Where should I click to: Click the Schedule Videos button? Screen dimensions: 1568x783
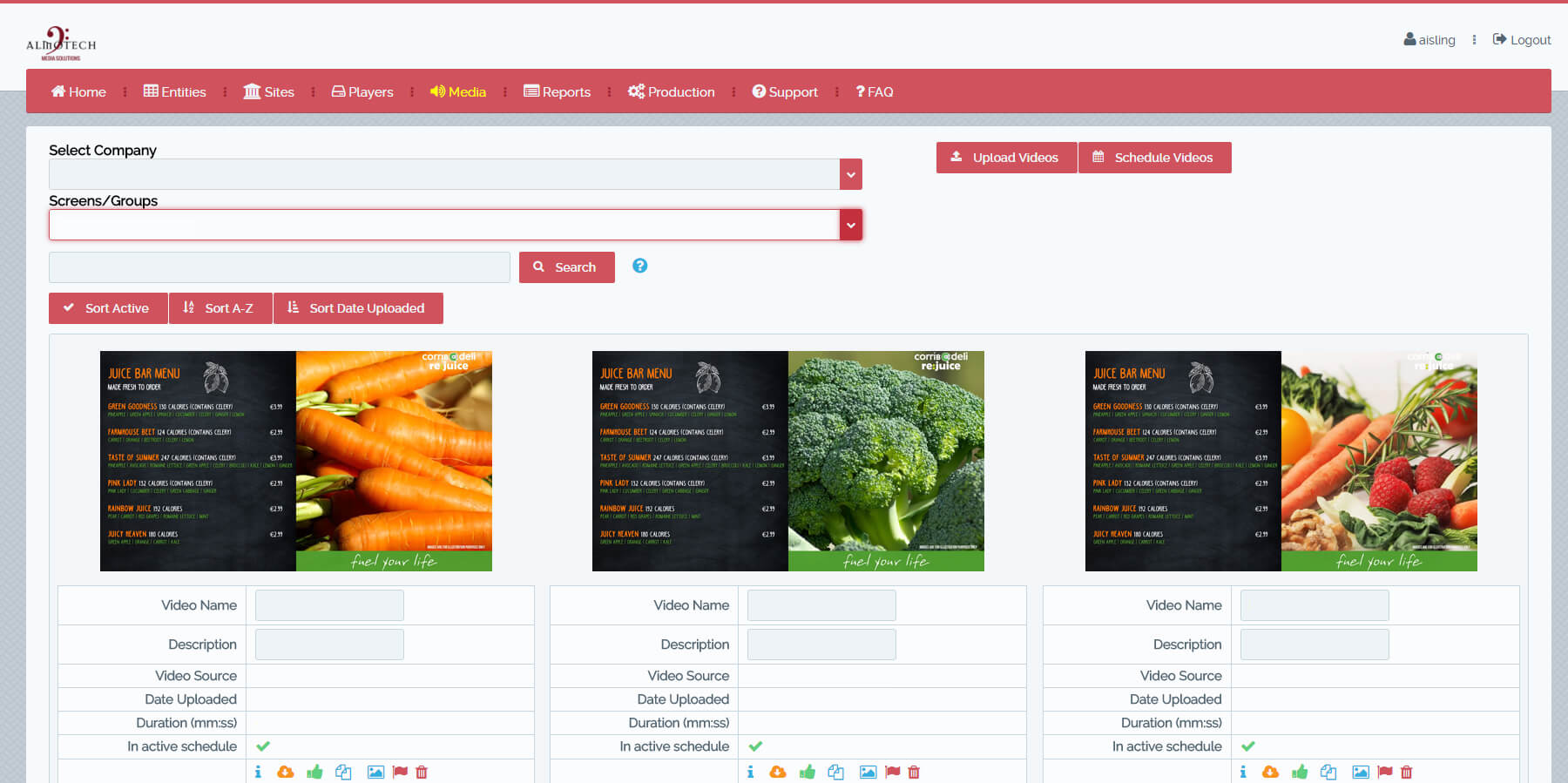tap(1154, 158)
